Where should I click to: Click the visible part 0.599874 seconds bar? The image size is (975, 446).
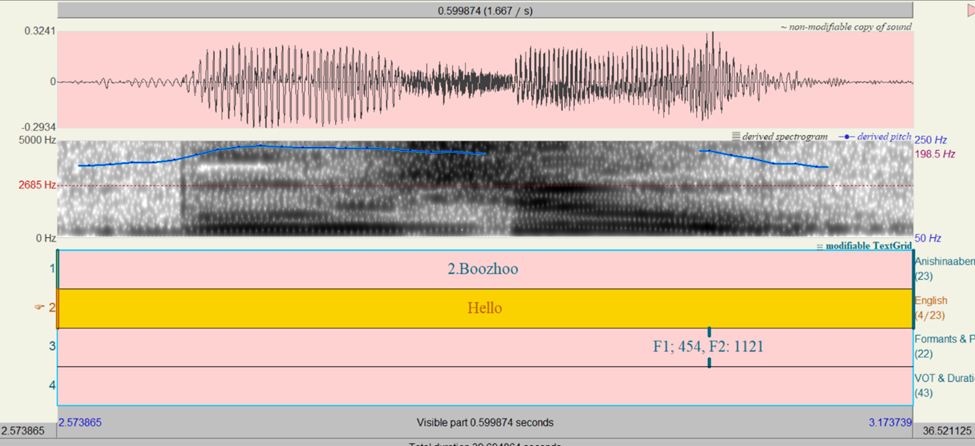[485, 422]
